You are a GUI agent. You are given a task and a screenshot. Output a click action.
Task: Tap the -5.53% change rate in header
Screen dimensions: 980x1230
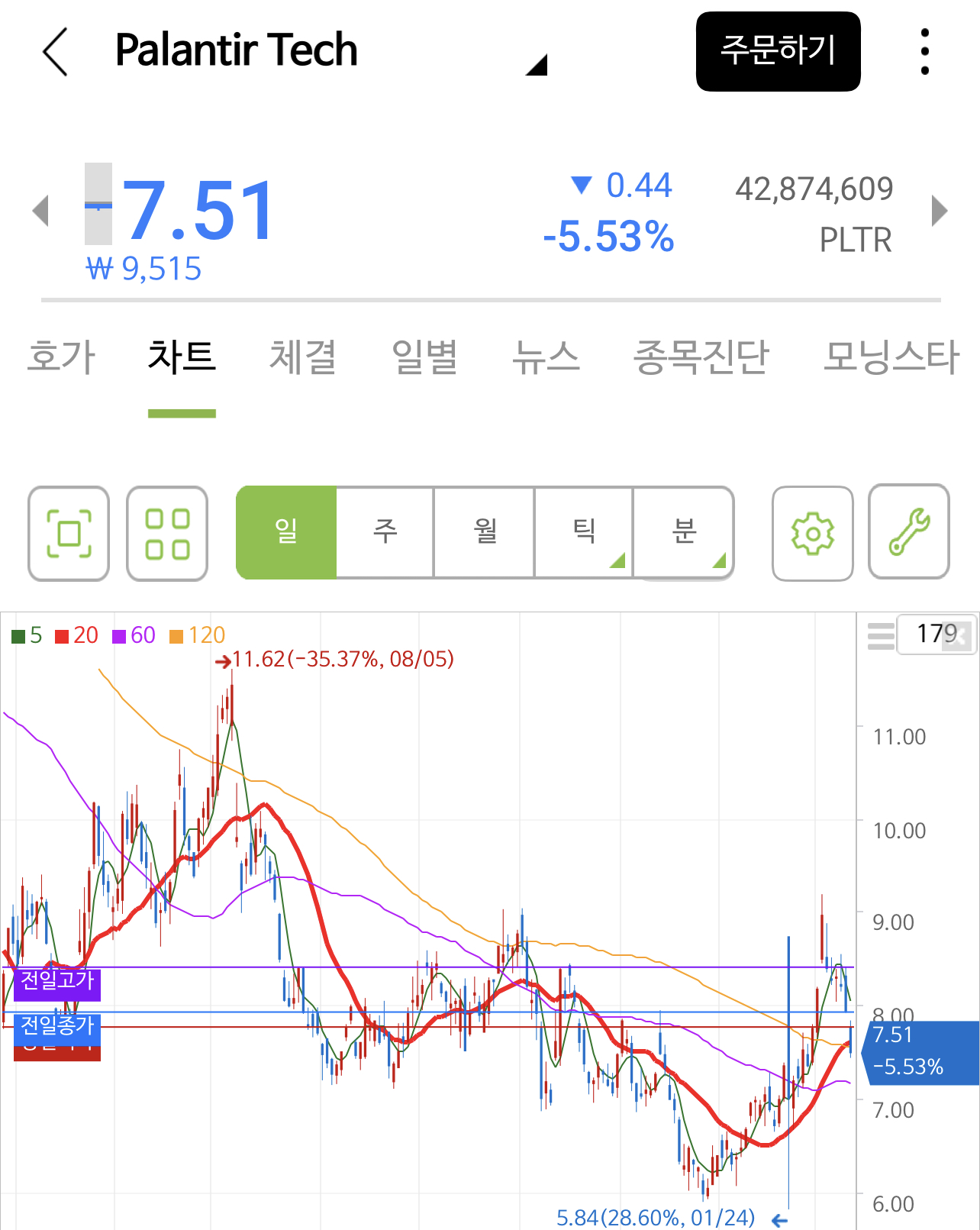point(608,237)
